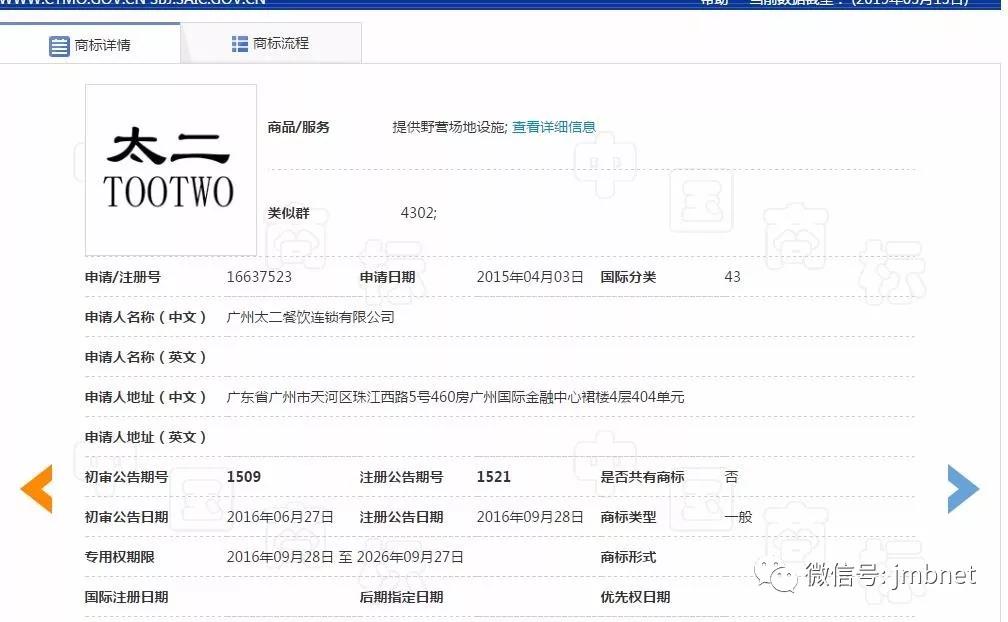Select shared trademark value 否
This screenshot has height=622, width=1008.
pos(732,477)
